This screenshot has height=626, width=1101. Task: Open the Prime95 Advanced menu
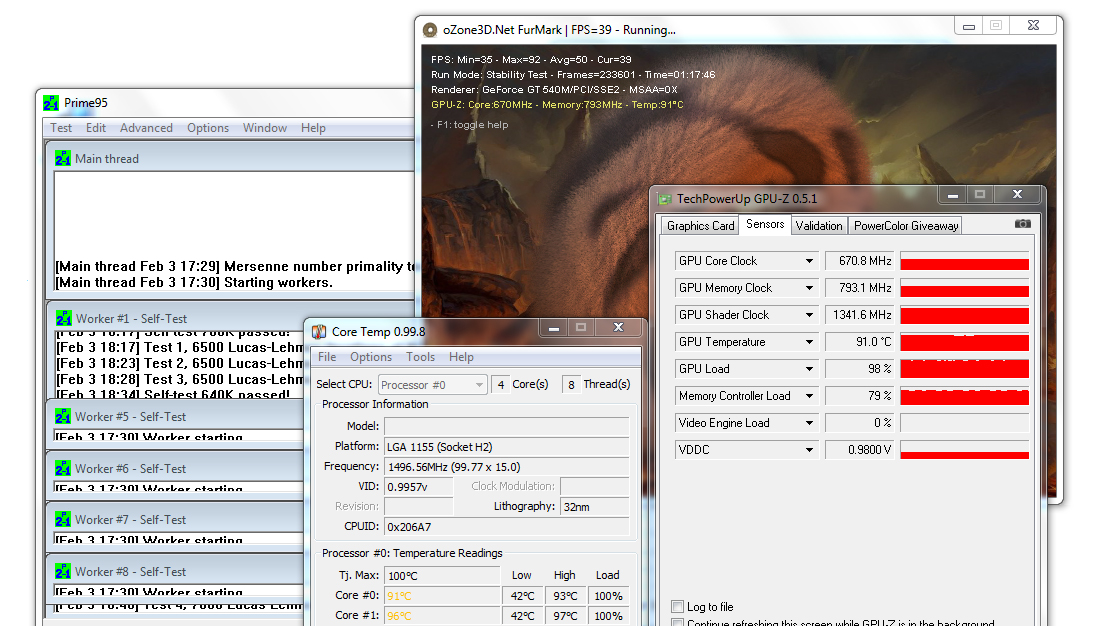pyautogui.click(x=146, y=128)
